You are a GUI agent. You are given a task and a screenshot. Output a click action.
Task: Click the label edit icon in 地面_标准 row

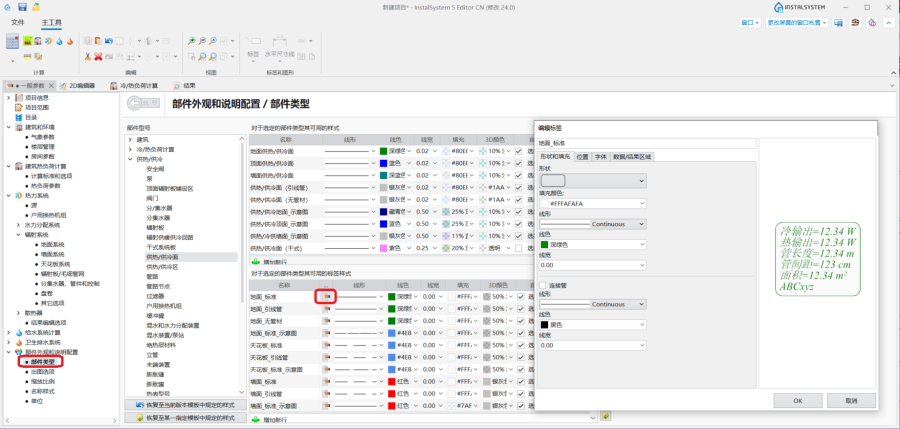click(326, 296)
